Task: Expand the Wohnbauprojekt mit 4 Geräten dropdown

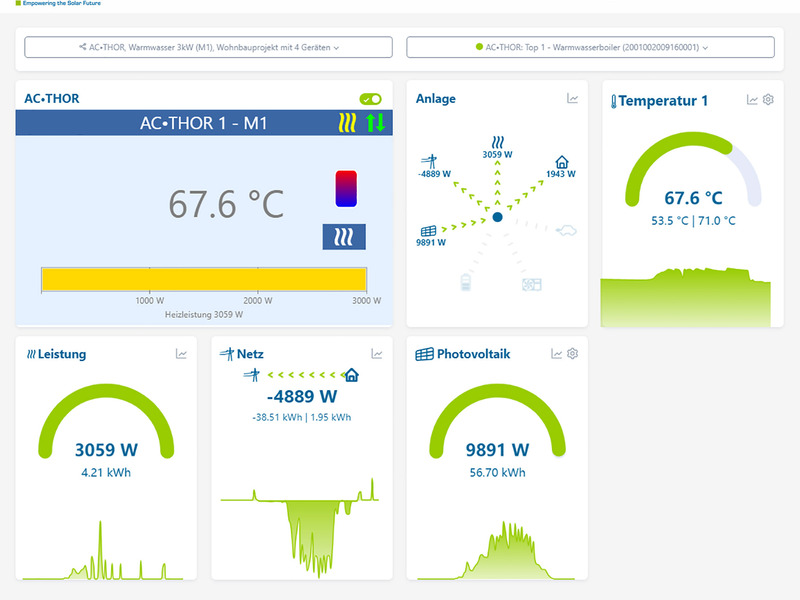Action: (208, 47)
